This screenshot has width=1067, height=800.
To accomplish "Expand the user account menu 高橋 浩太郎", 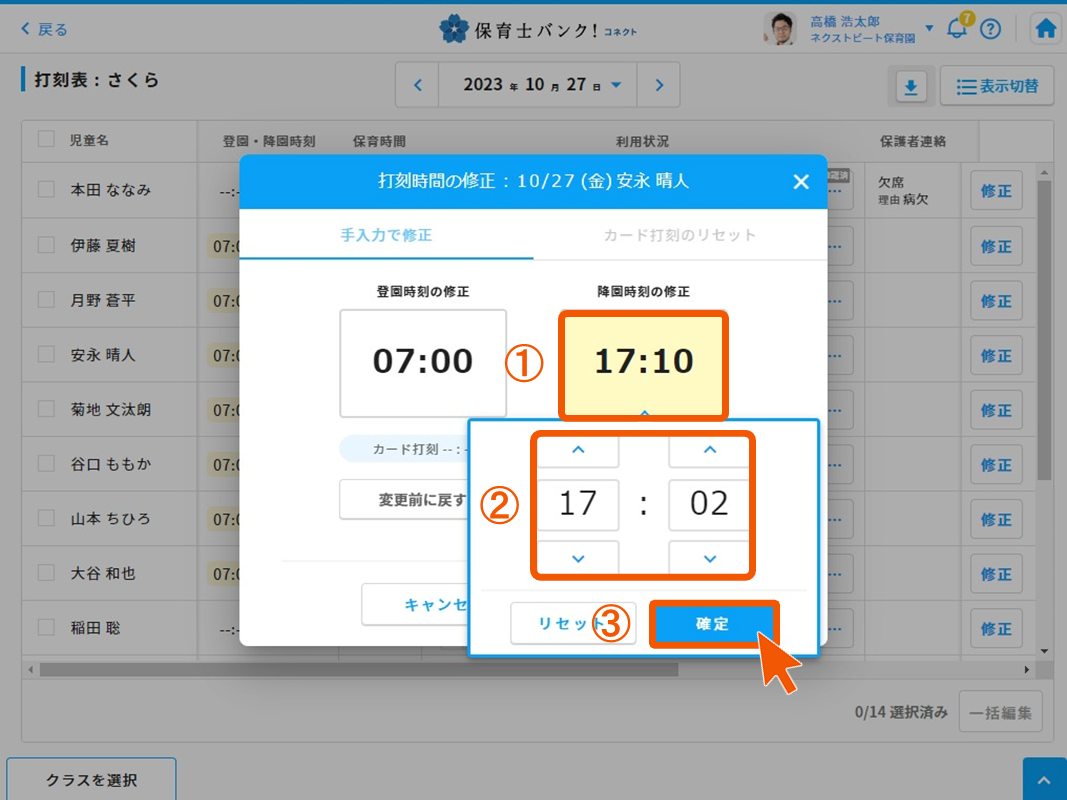I will pos(929,28).
